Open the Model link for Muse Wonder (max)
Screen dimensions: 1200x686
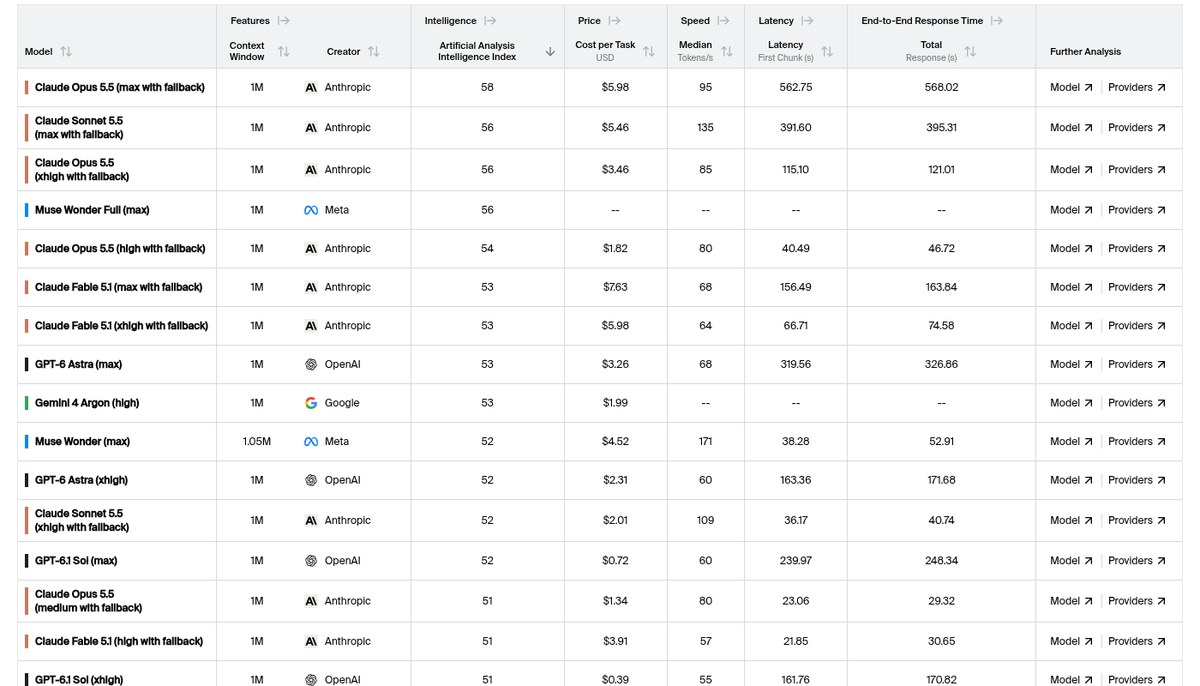[1071, 441]
